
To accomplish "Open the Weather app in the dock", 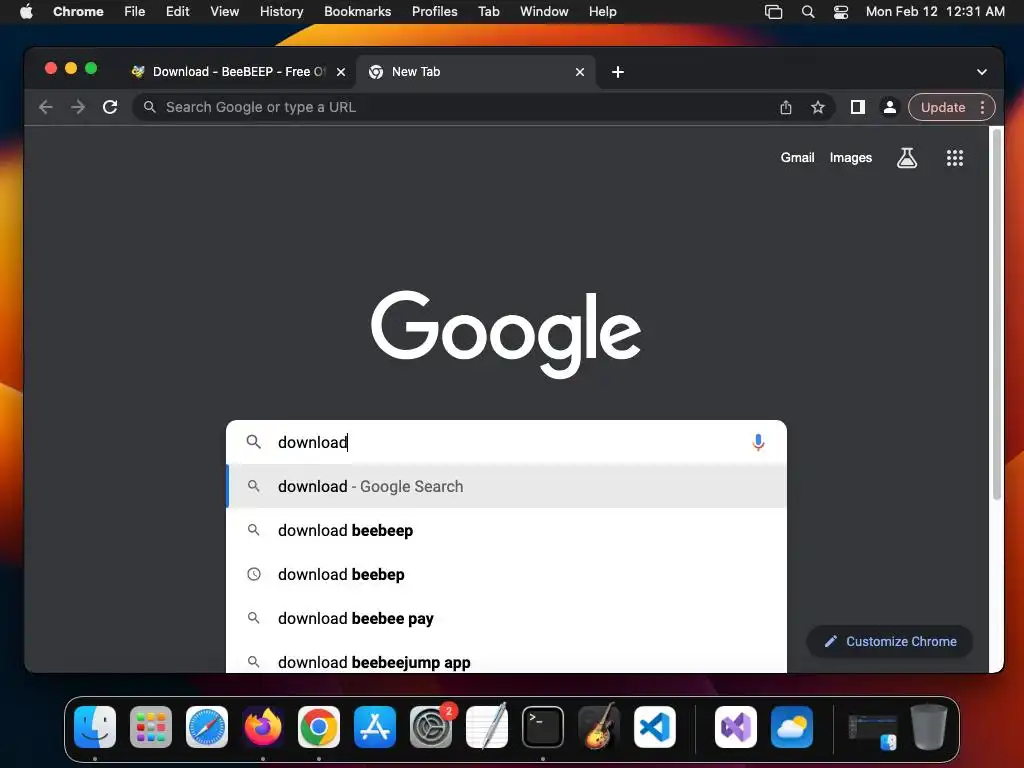I will tap(792, 727).
